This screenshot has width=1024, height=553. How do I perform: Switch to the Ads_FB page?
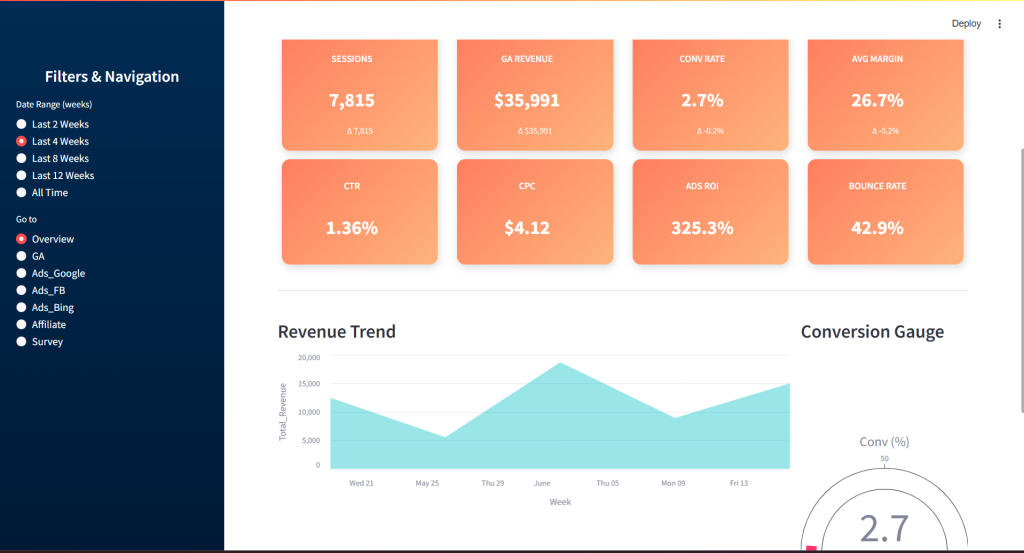pos(22,291)
